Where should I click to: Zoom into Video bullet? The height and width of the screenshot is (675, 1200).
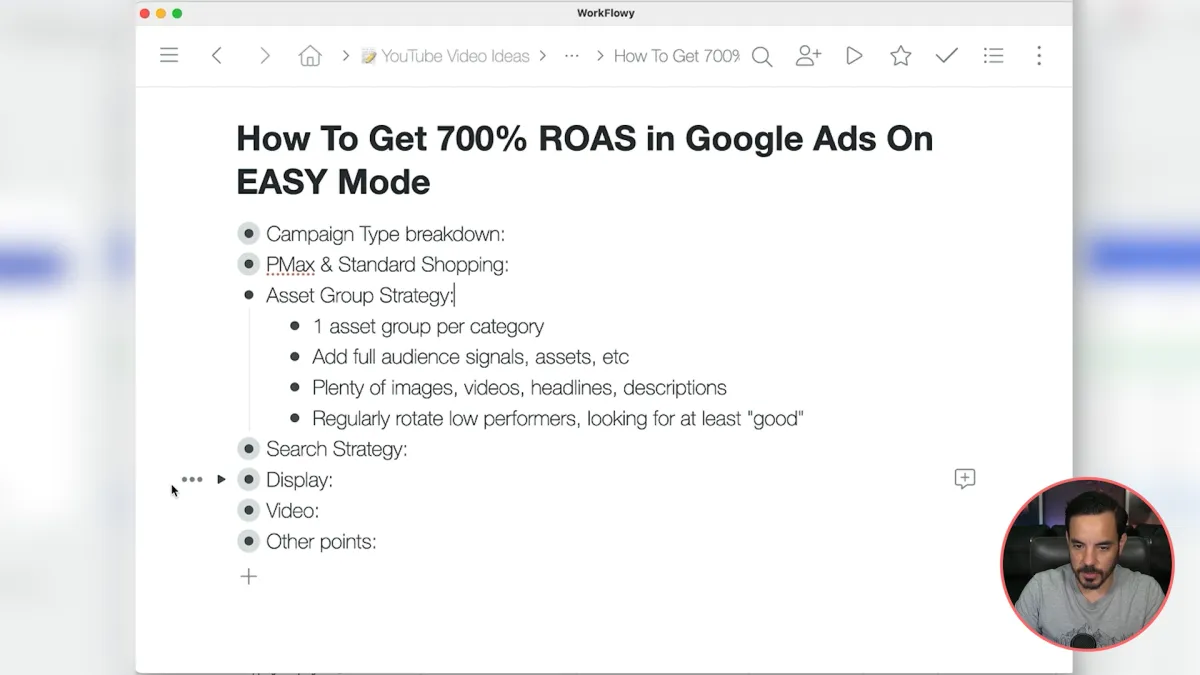[x=249, y=511]
